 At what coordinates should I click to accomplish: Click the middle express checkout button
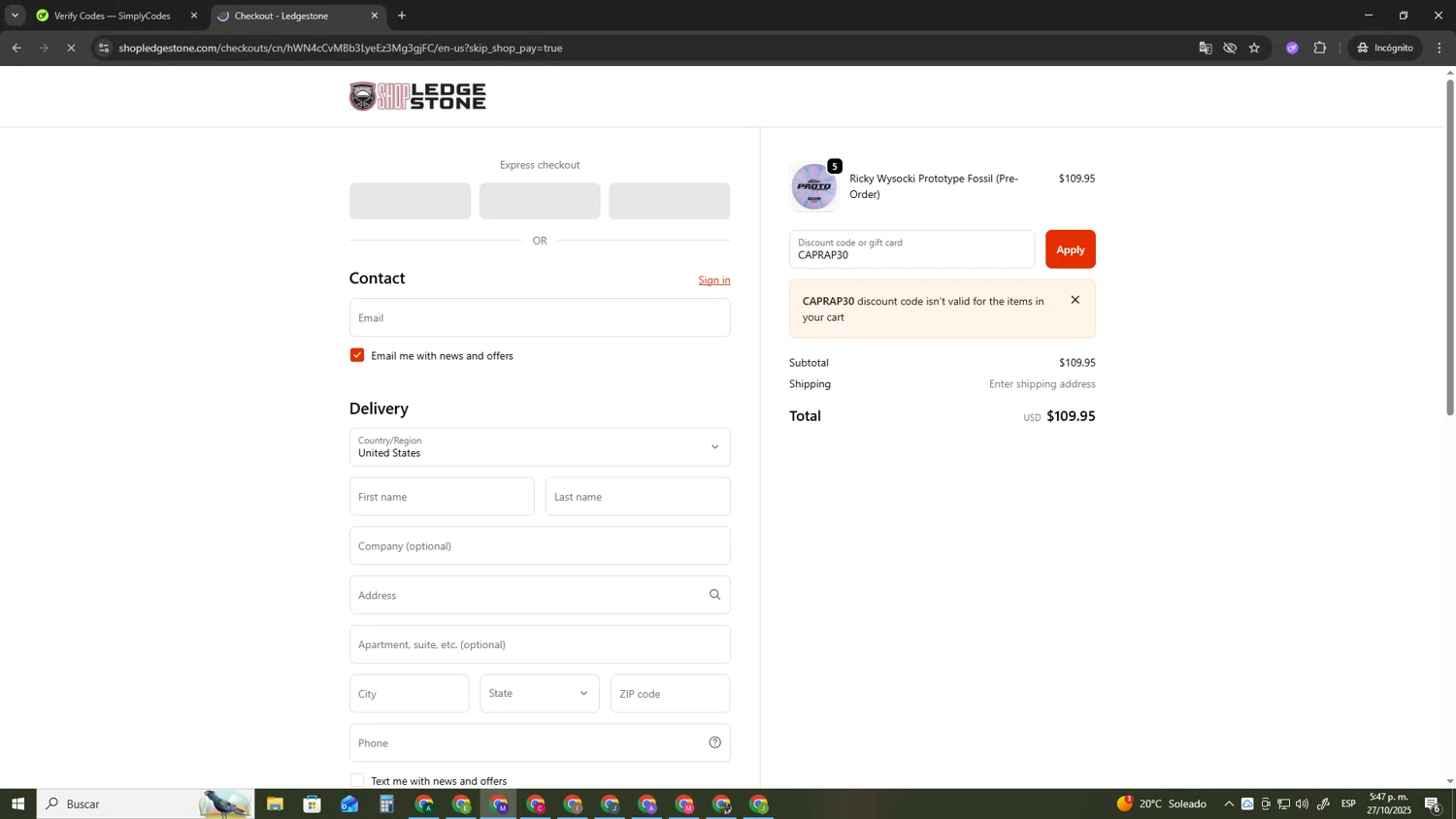pyautogui.click(x=540, y=201)
